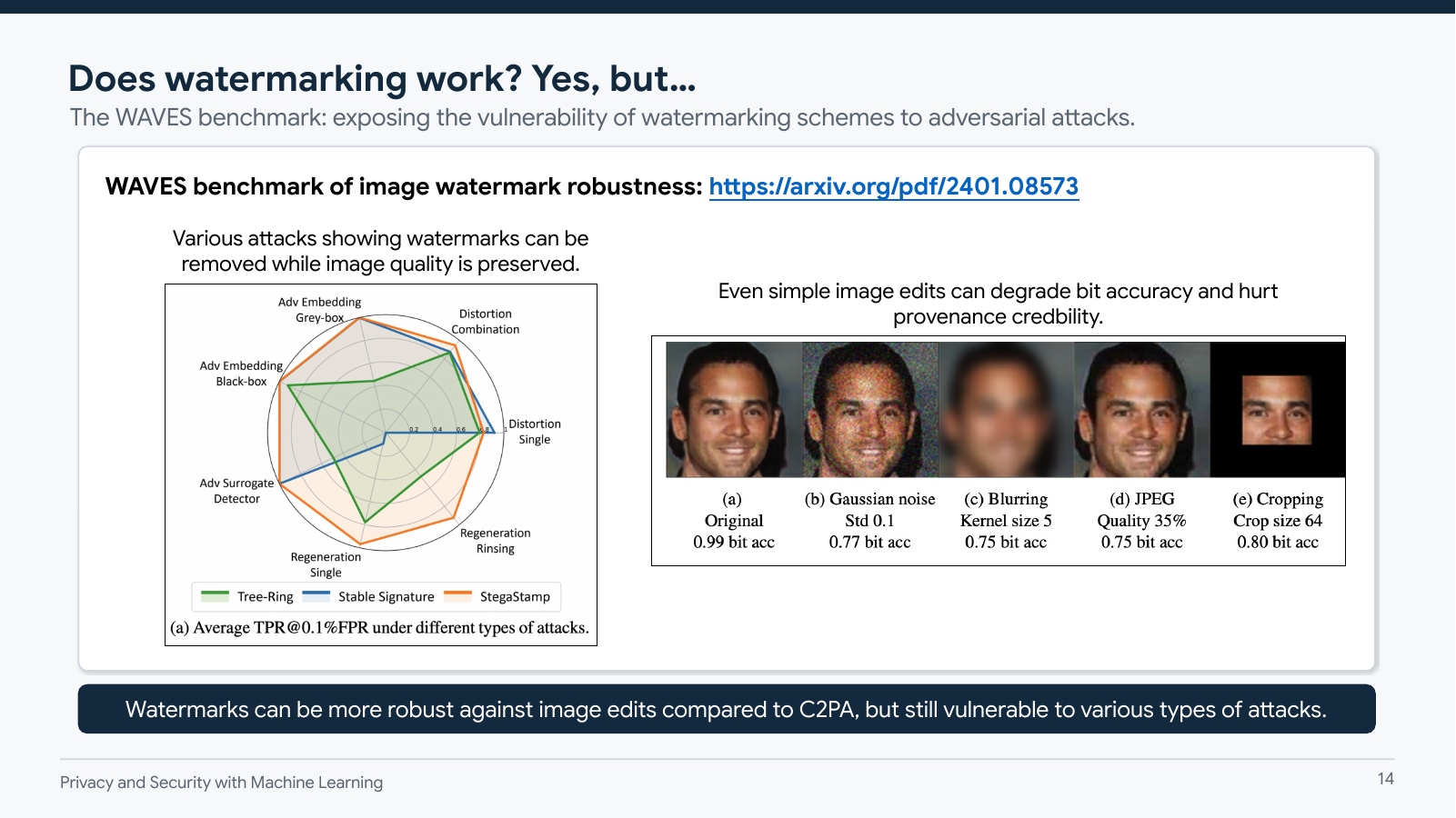
Task: Click the Adv Surrogate Detector label
Action: point(238,491)
